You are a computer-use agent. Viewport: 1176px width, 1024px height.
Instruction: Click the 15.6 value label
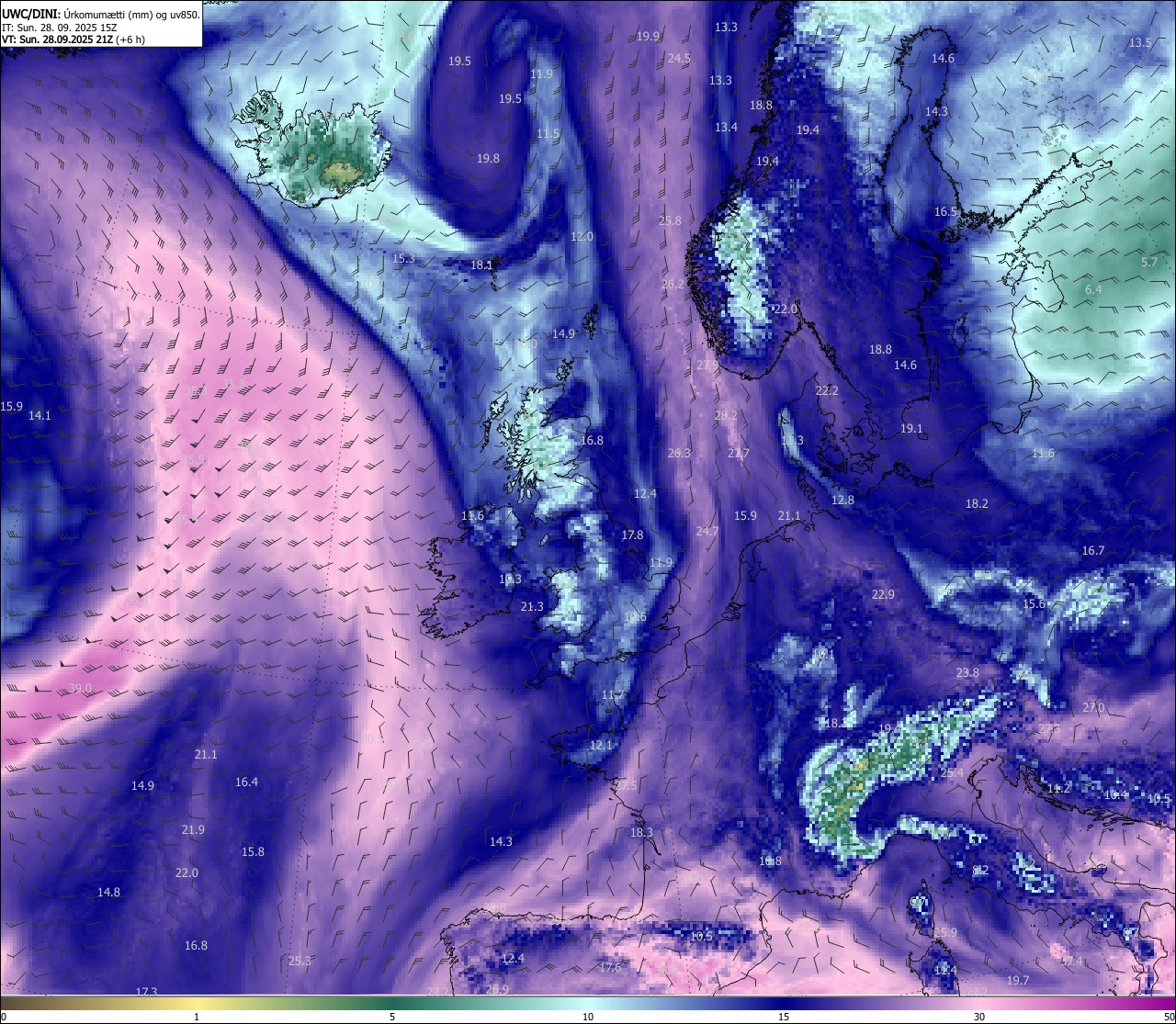pos(1035,603)
